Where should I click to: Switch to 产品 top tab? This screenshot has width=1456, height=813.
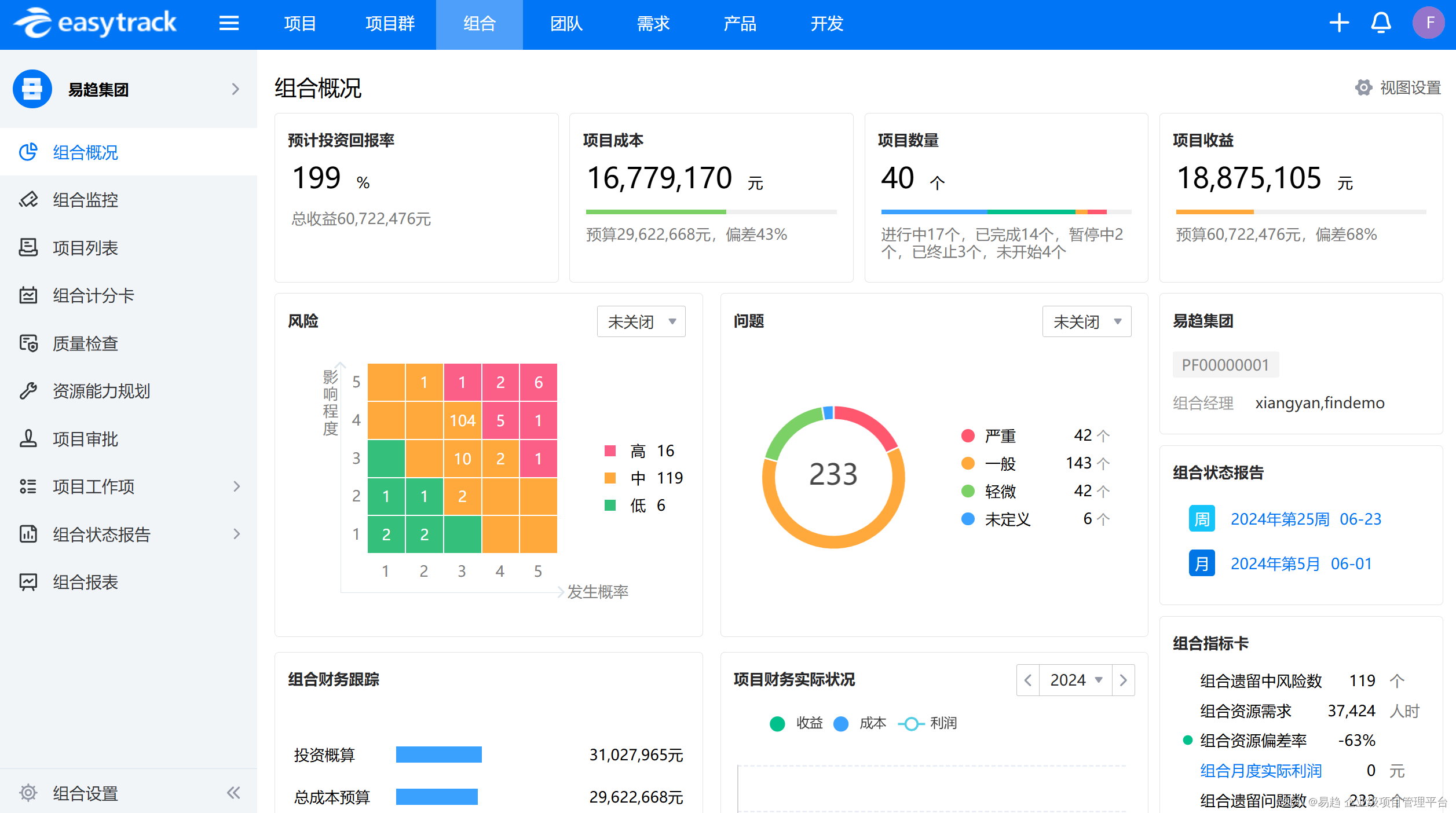740,24
